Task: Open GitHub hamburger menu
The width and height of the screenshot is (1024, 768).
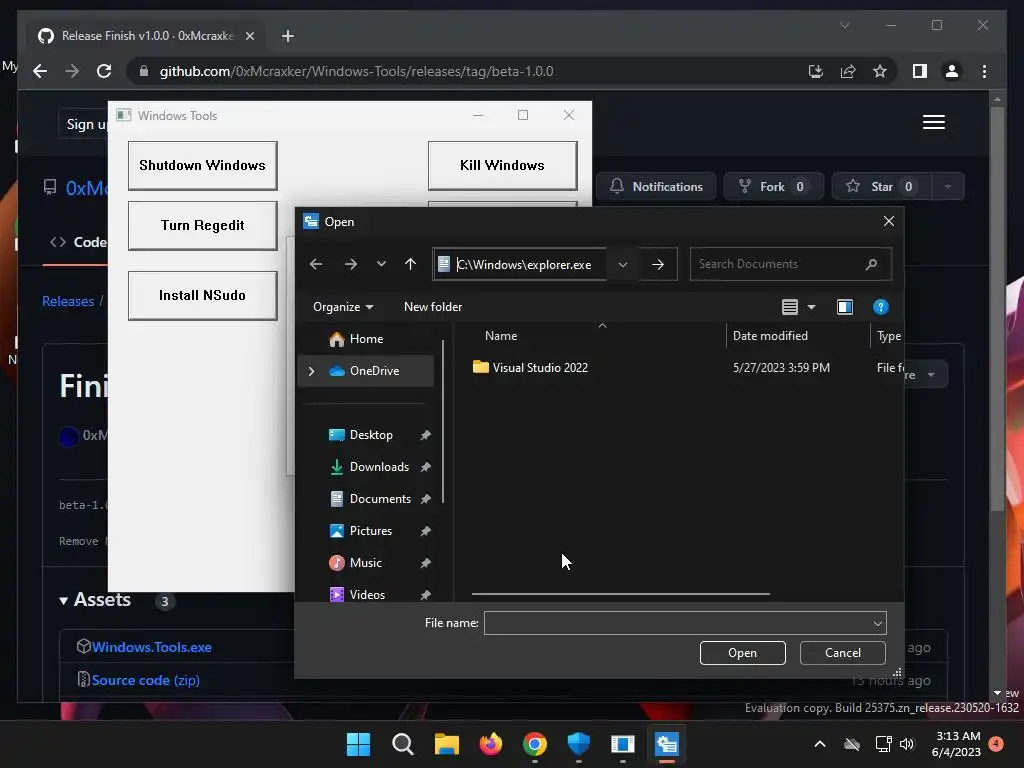Action: coord(934,122)
